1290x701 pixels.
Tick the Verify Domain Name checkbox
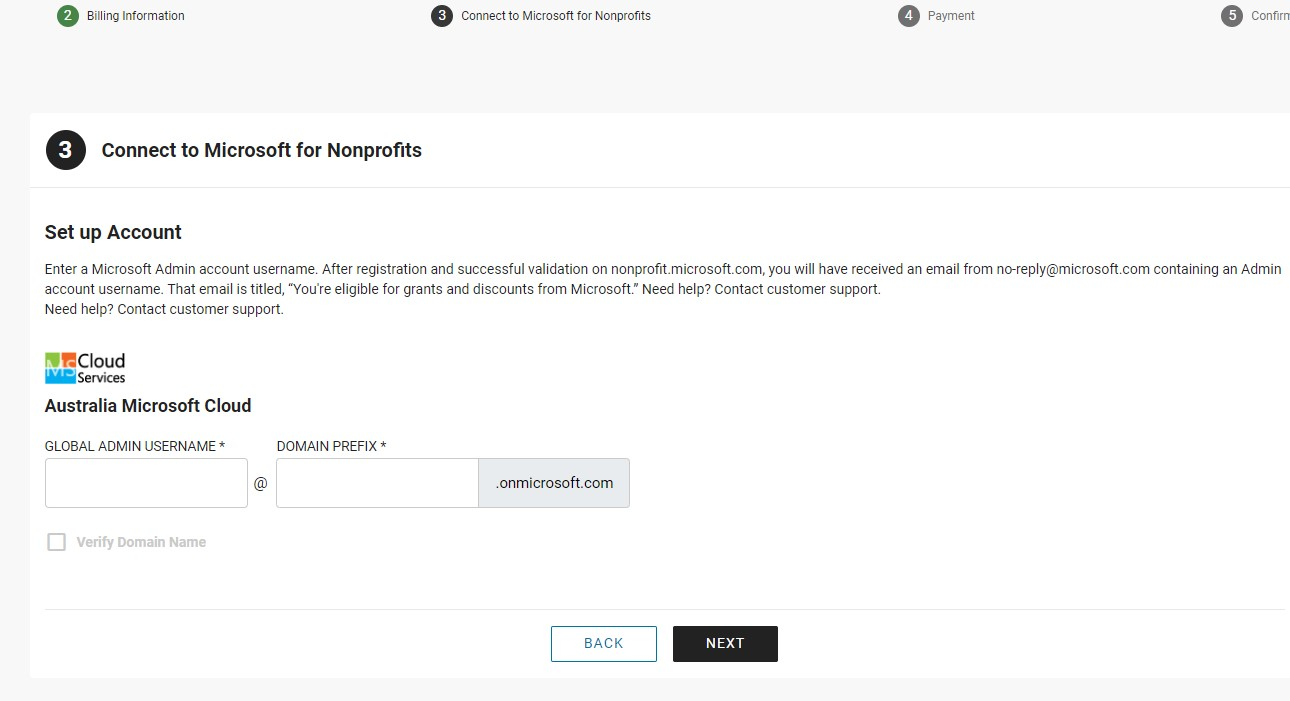point(57,542)
